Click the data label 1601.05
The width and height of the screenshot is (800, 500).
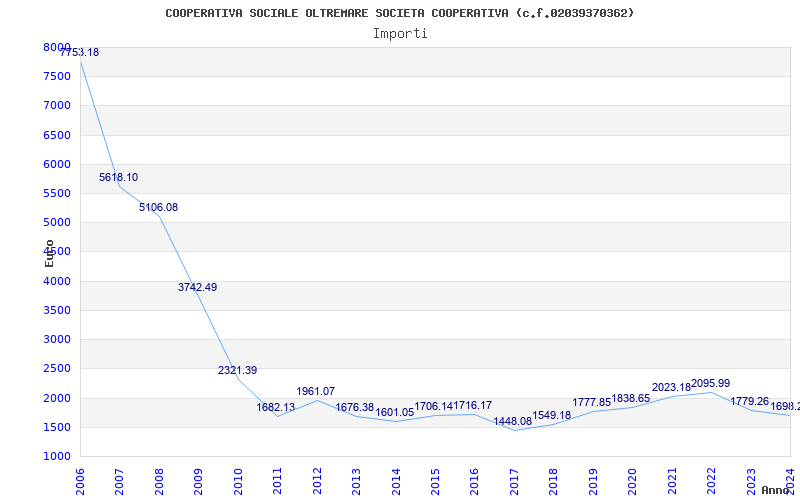(394, 412)
